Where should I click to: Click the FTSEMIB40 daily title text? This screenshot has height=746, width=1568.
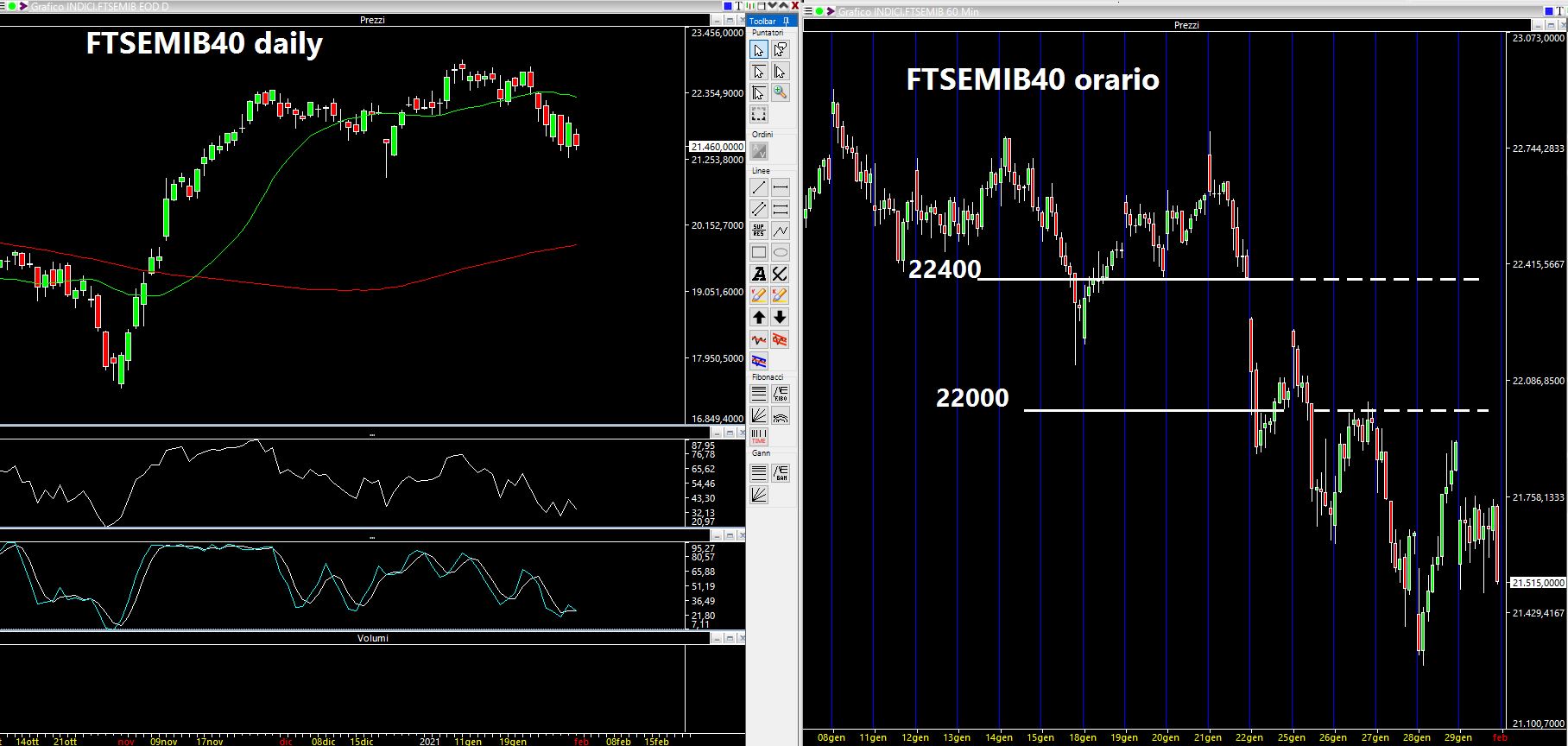coord(204,43)
